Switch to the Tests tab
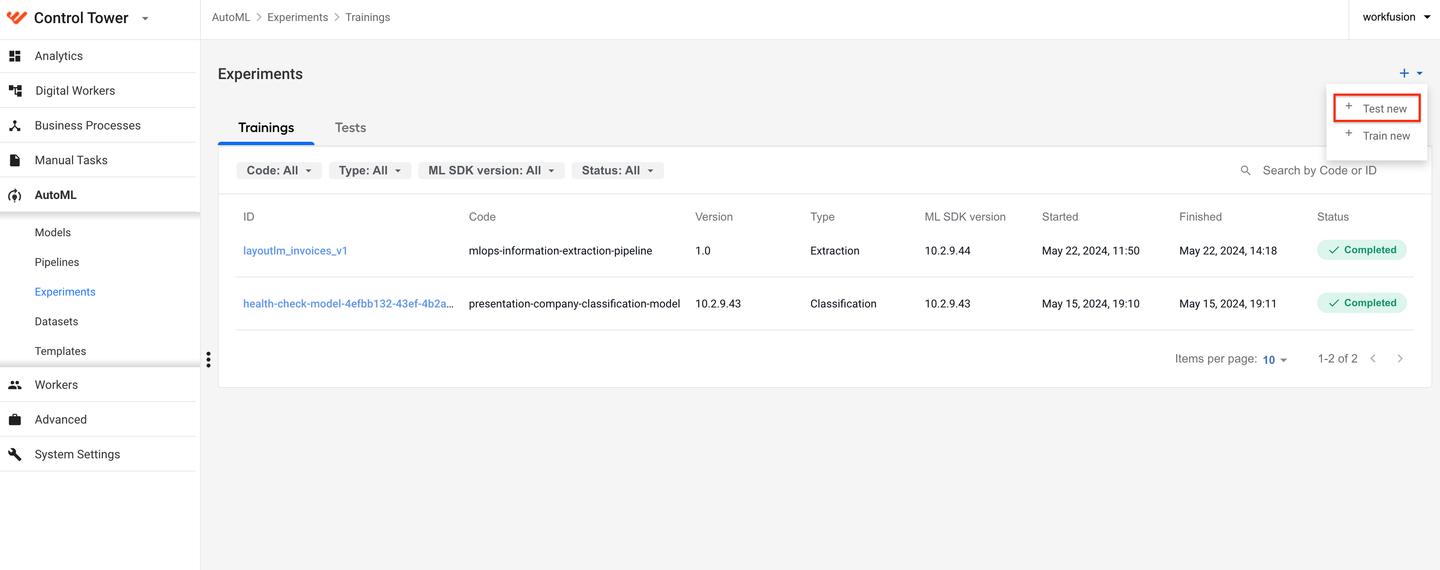1440x570 pixels. (350, 128)
